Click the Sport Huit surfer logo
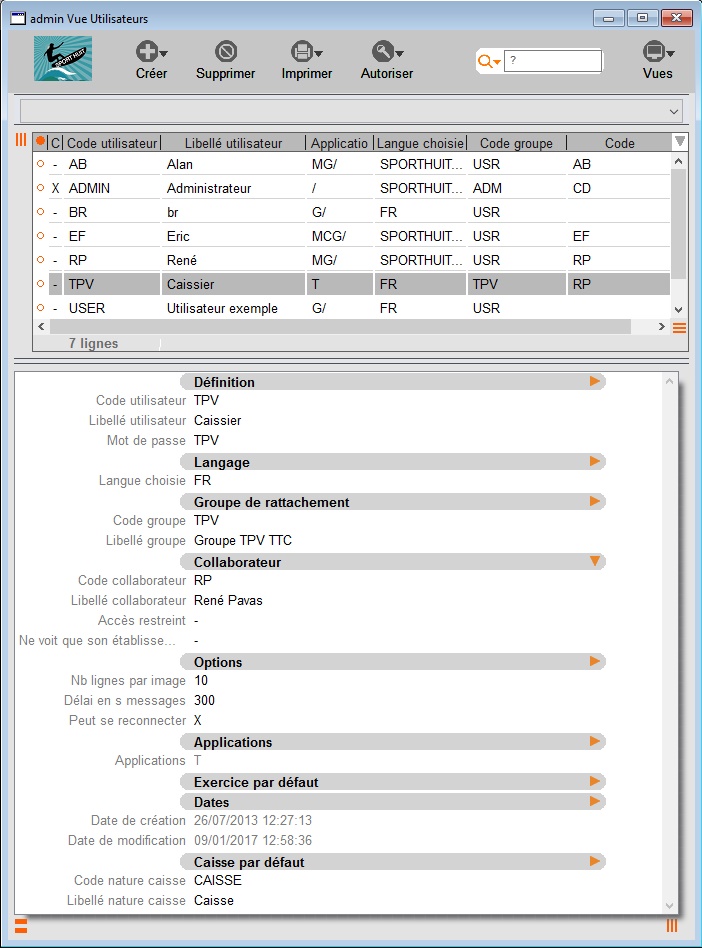 (x=63, y=59)
